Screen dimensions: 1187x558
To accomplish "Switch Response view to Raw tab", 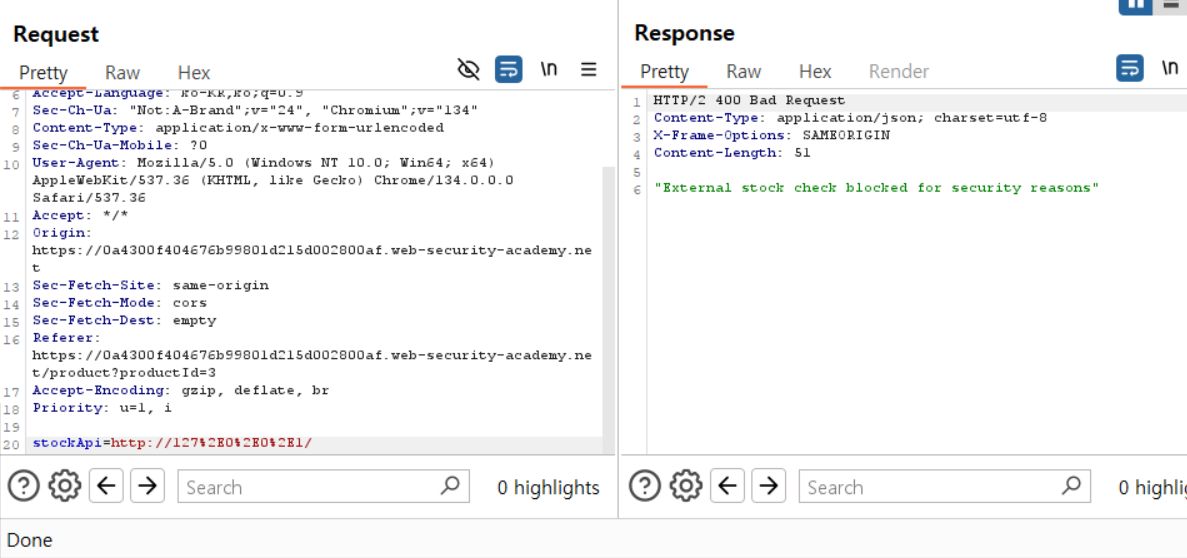I will click(x=743, y=72).
